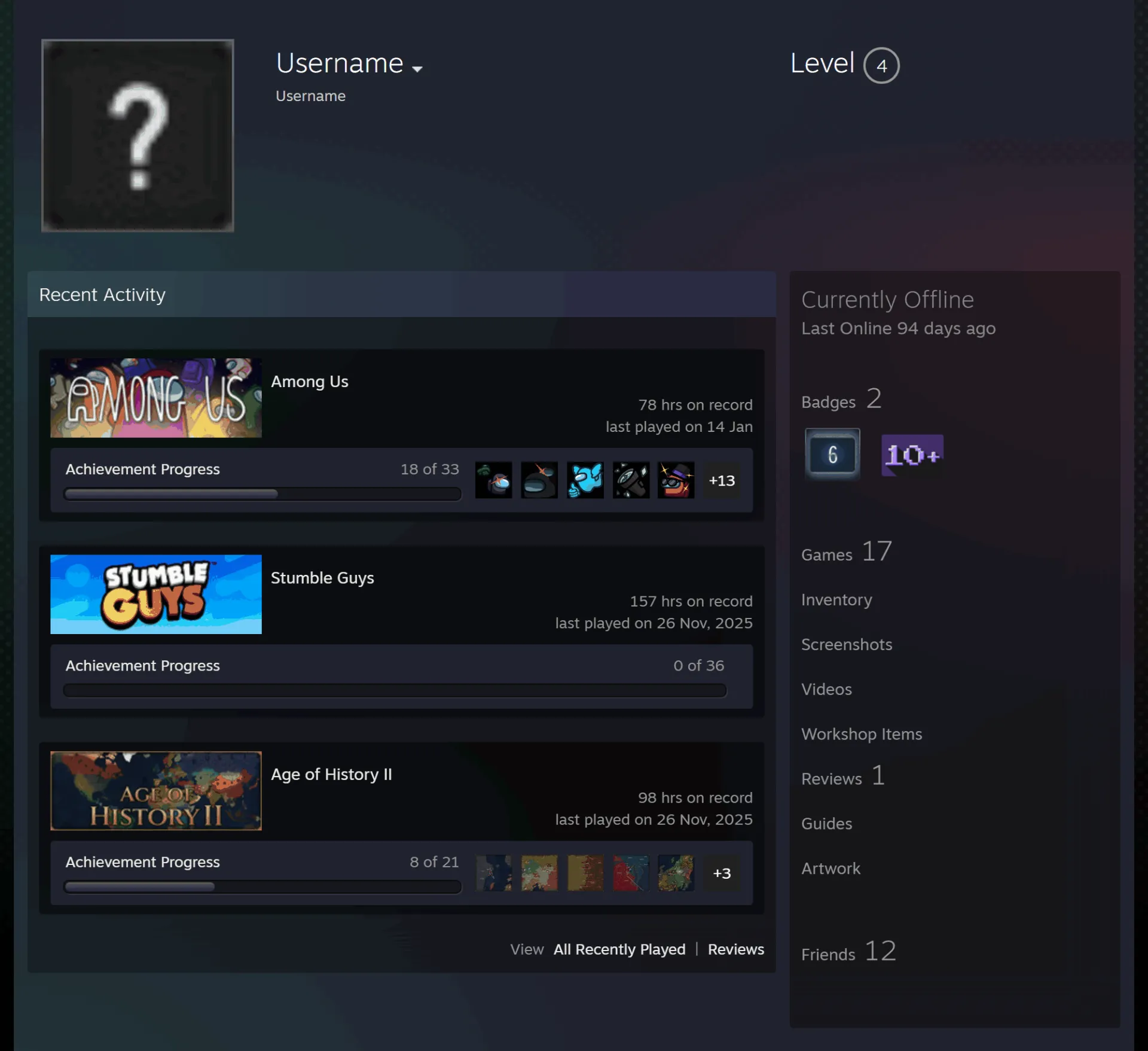This screenshot has width=1148, height=1051.
Task: Click the Among Us game title
Action: click(x=310, y=382)
